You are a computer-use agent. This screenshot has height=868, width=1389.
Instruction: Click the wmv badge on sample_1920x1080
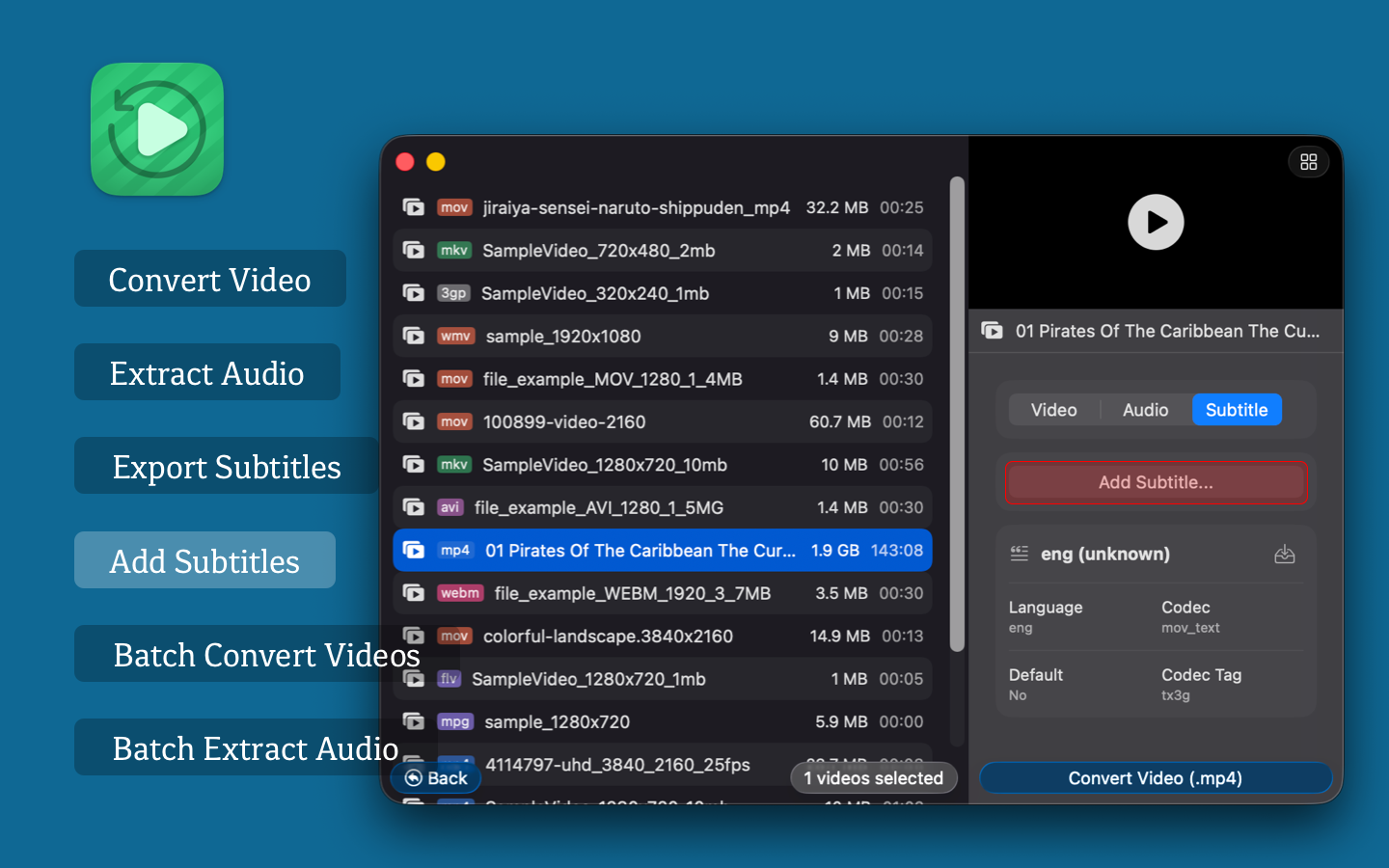455,337
